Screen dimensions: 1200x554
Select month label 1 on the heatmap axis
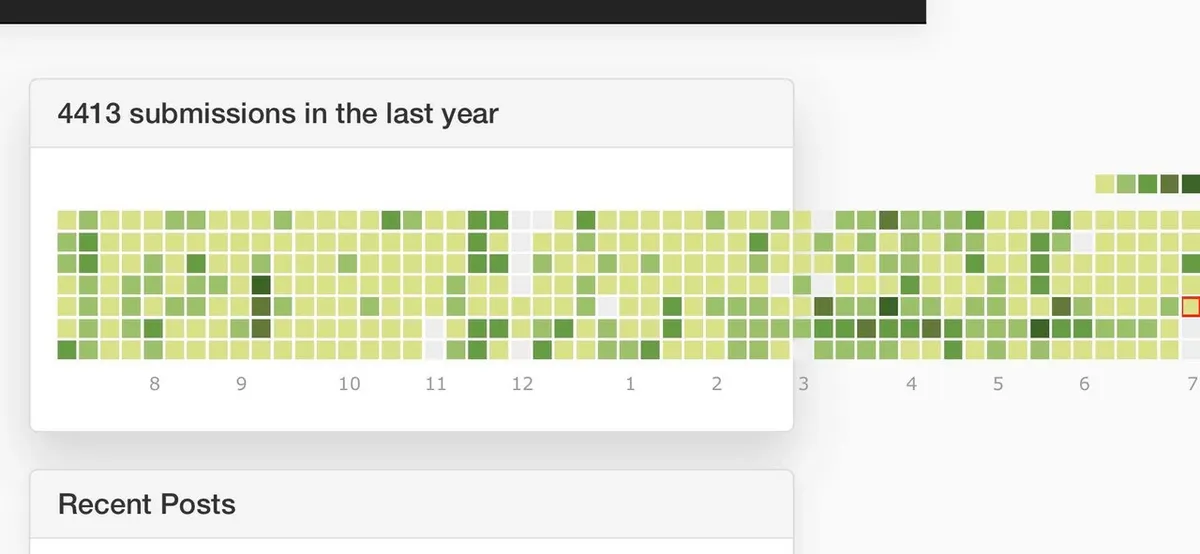tap(630, 384)
